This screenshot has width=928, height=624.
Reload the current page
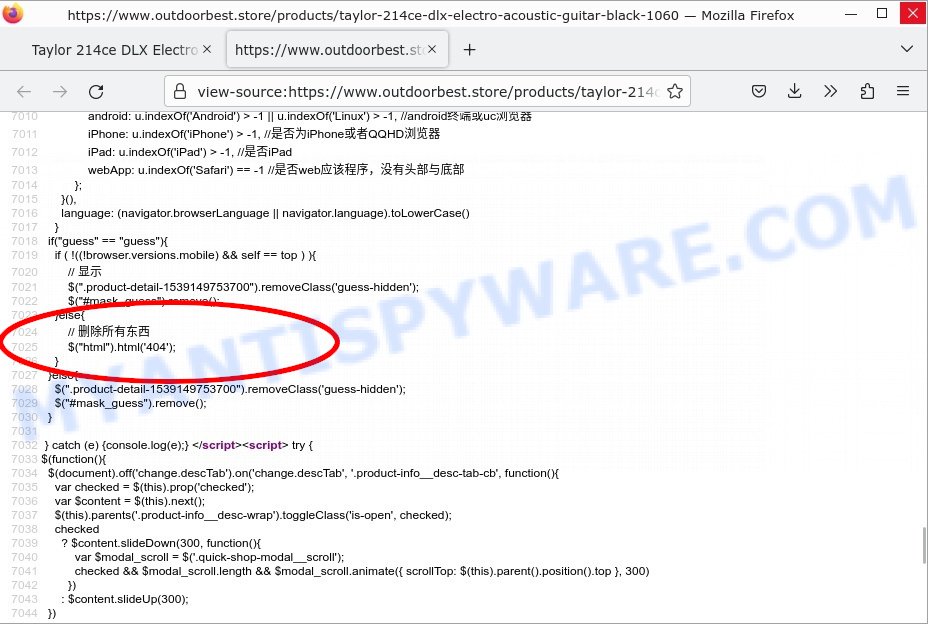(96, 91)
